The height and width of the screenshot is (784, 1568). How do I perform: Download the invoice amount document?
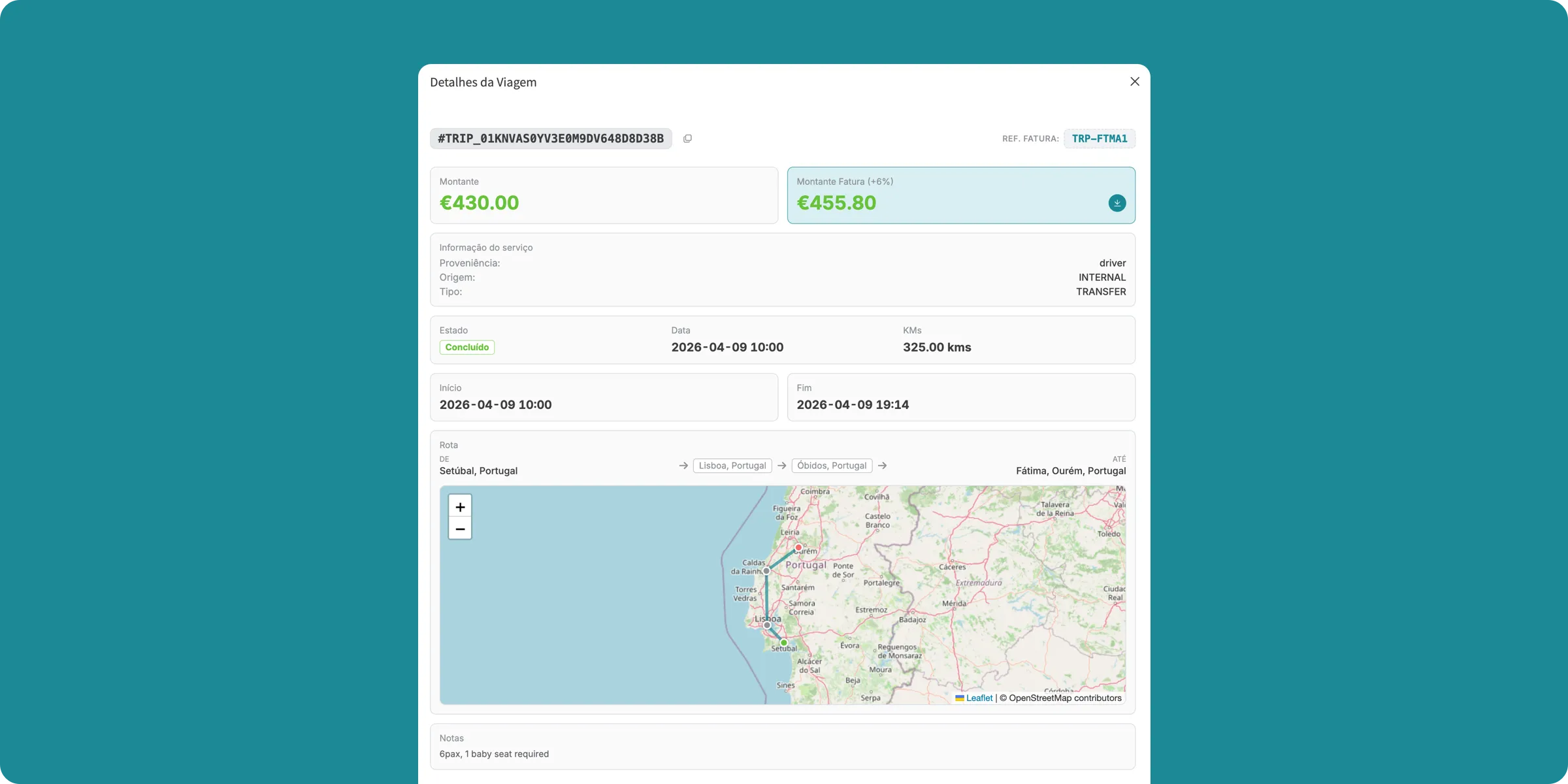point(1117,203)
